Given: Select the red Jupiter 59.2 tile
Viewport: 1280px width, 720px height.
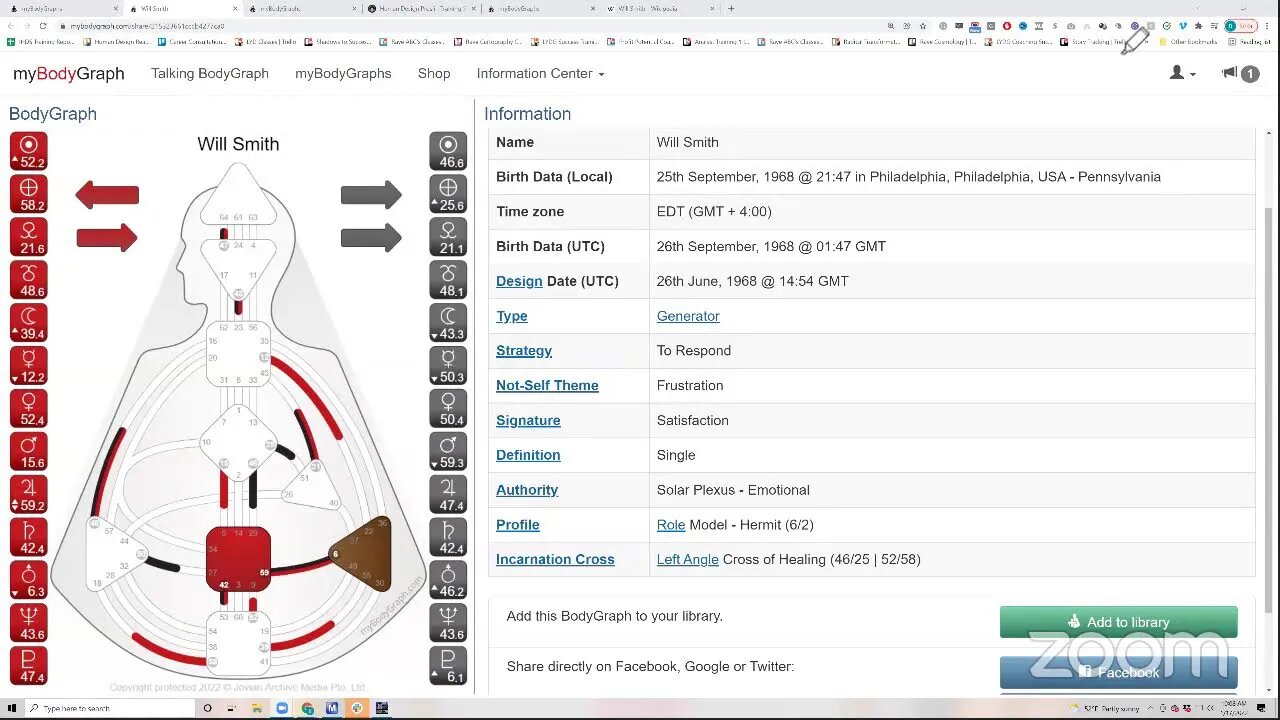Looking at the screenshot, I should click(x=28, y=495).
